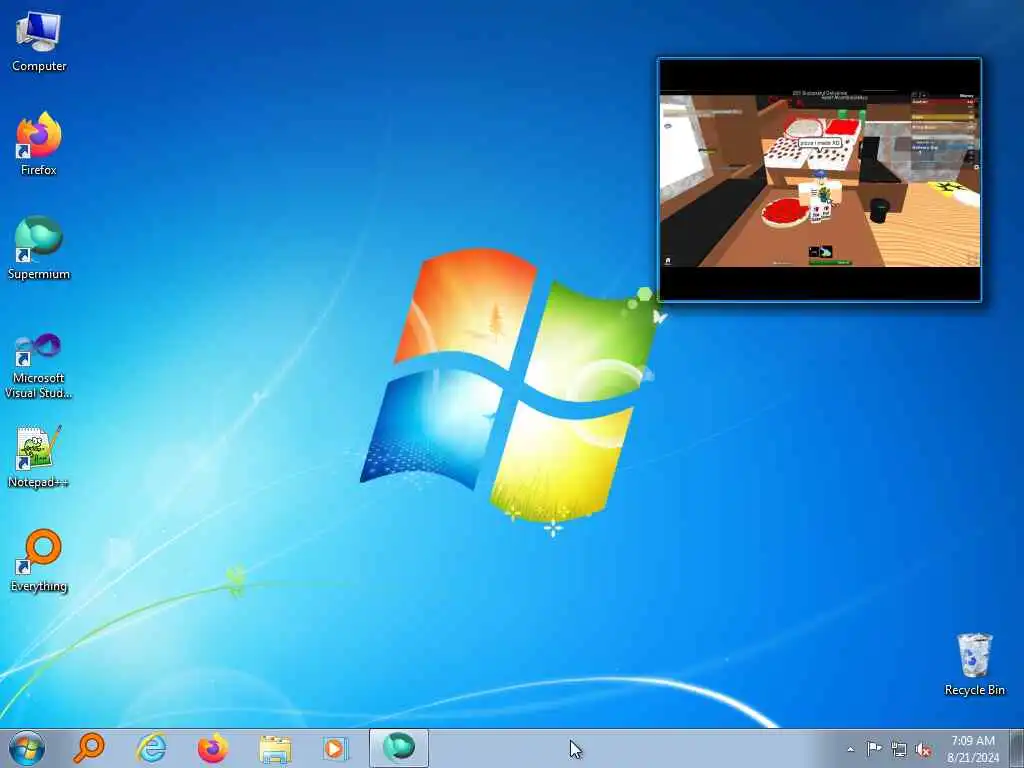Screen dimensions: 1024x768
Task: Open Windows Media Player from the taskbar
Action: (x=336, y=748)
